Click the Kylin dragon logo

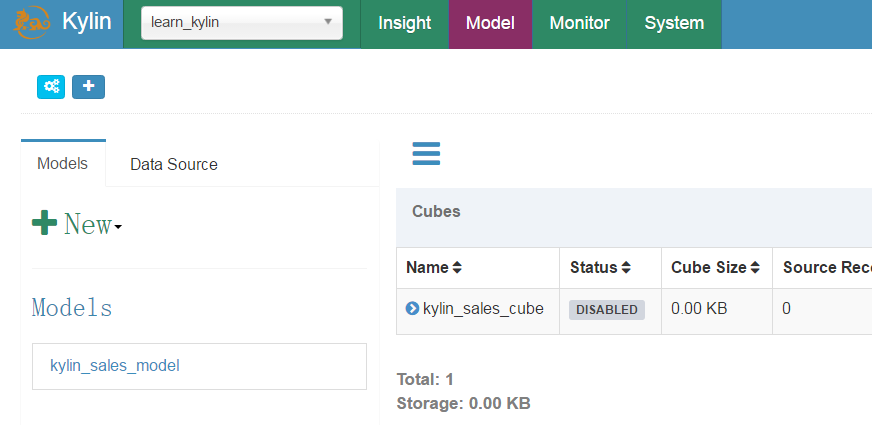(x=32, y=23)
